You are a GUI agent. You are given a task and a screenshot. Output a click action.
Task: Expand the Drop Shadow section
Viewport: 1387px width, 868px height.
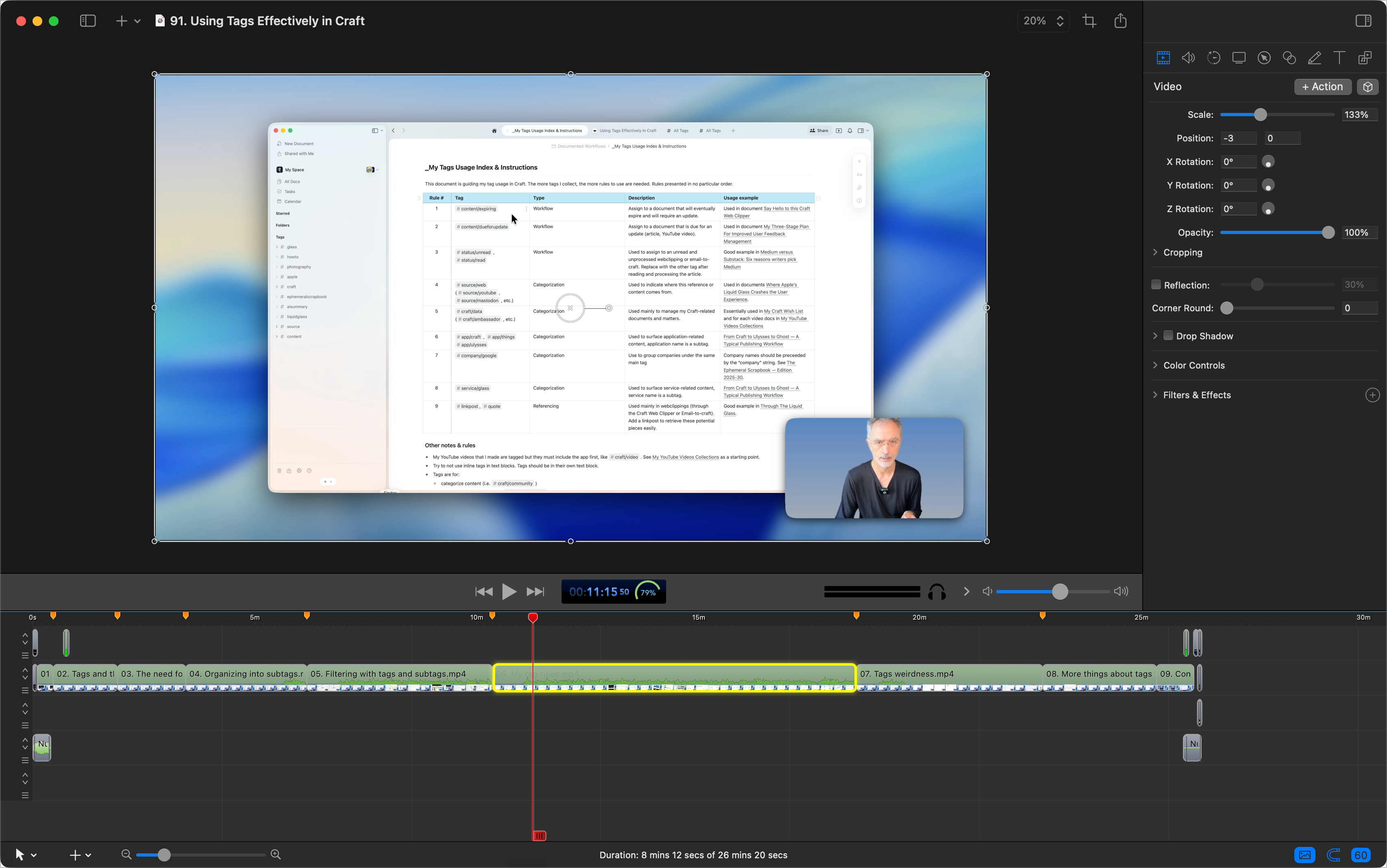pos(1155,336)
